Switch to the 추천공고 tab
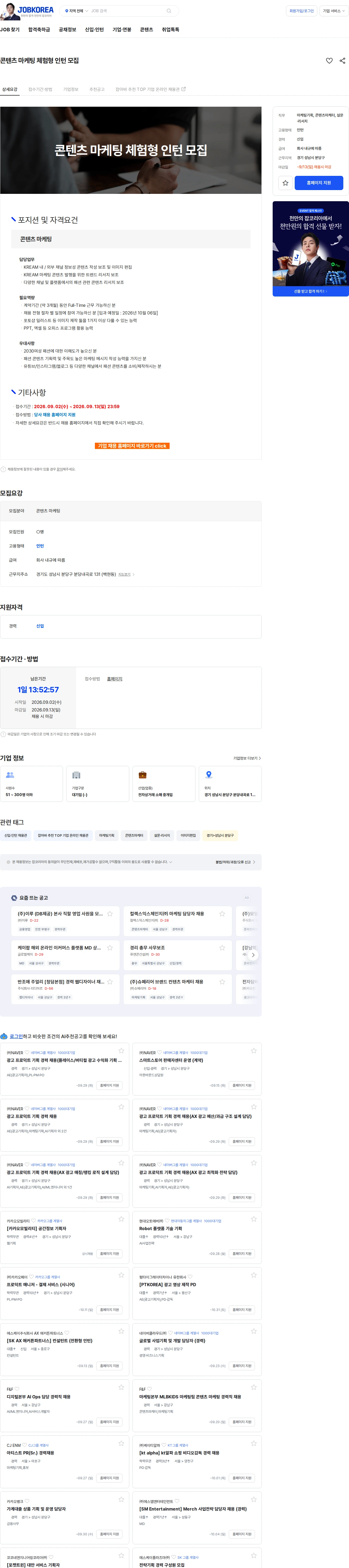349x1568 pixels. [97, 90]
